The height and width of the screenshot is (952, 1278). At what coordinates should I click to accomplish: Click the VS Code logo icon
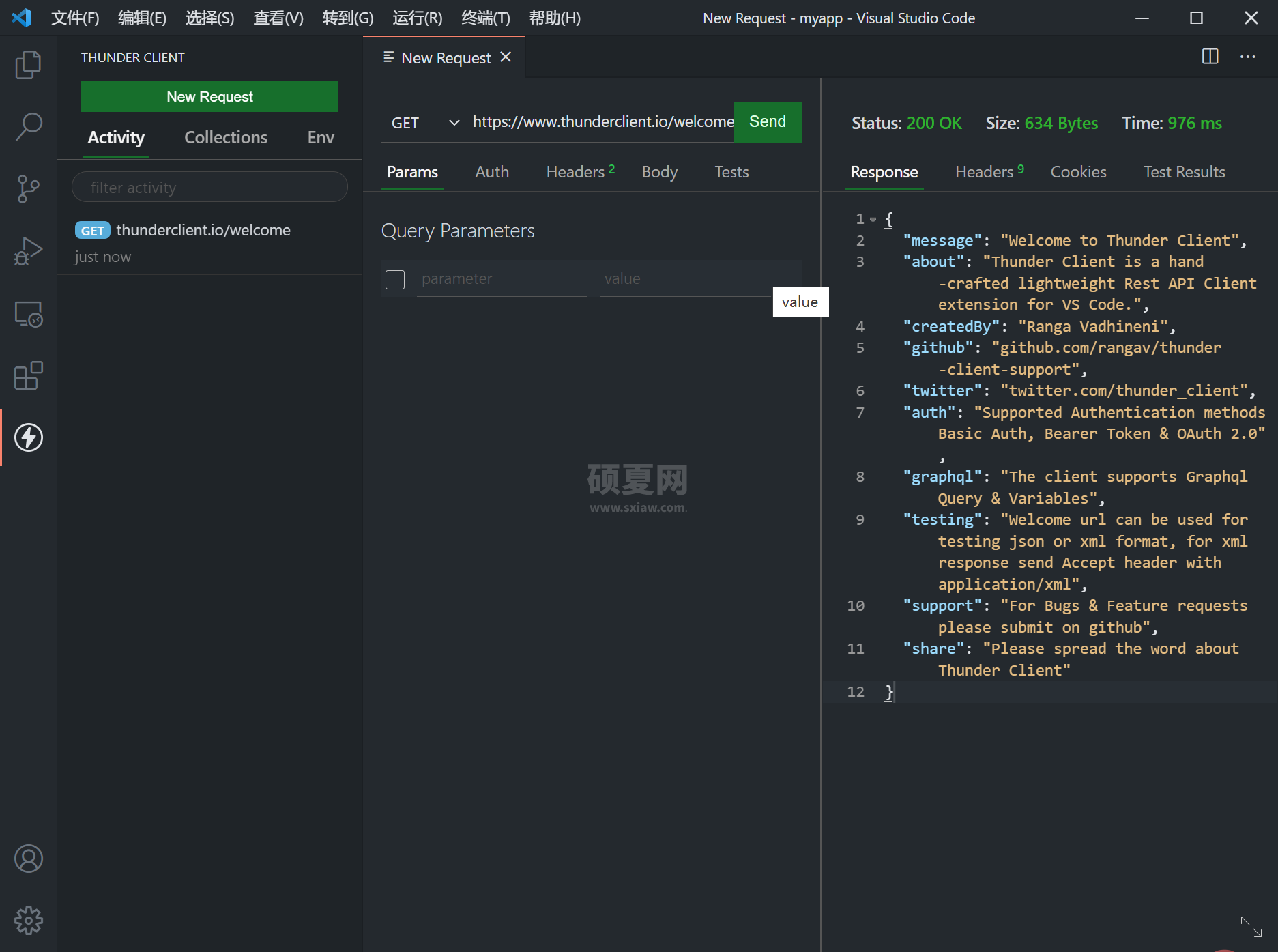point(21,18)
